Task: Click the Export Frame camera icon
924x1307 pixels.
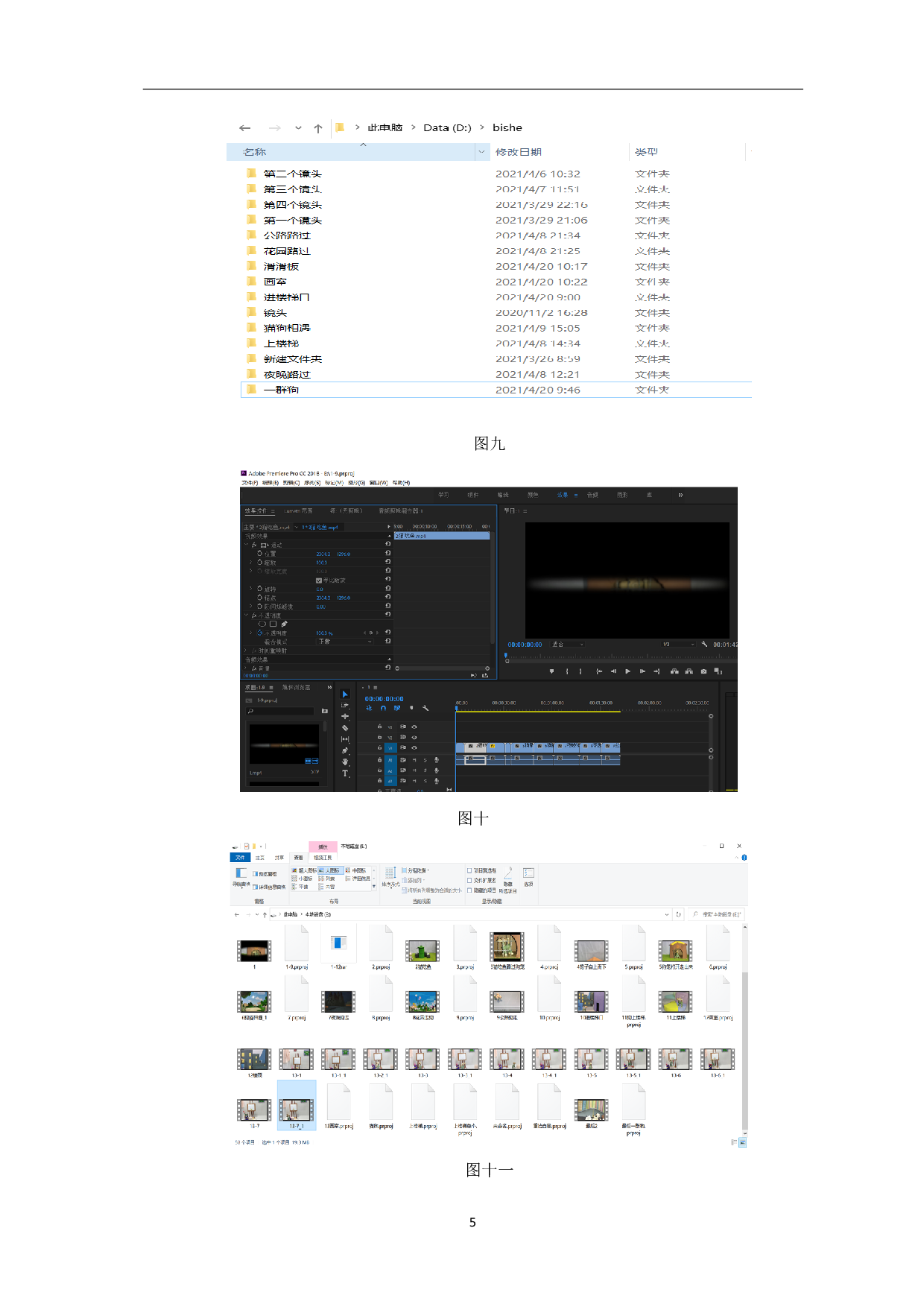Action: [x=703, y=671]
